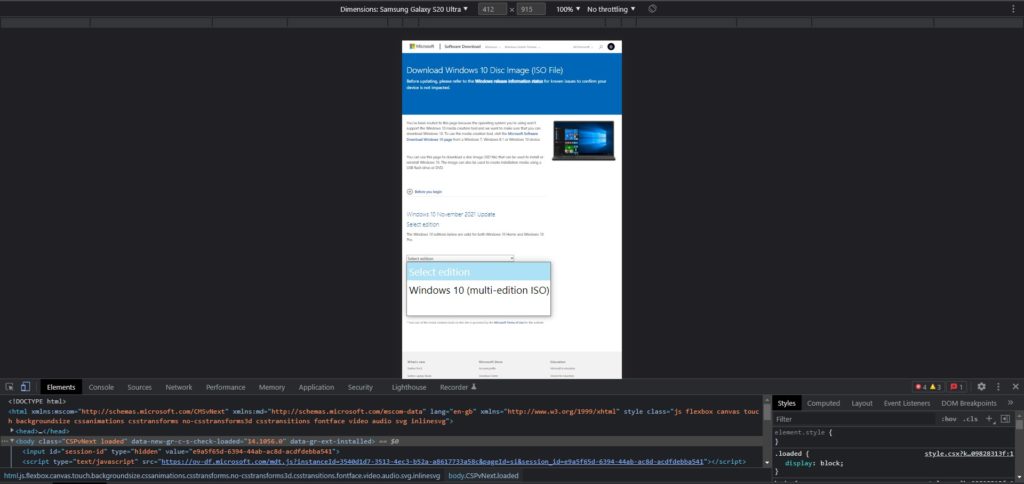The height and width of the screenshot is (484, 1024).
Task: Expand the Before you begin section
Action: [424, 192]
